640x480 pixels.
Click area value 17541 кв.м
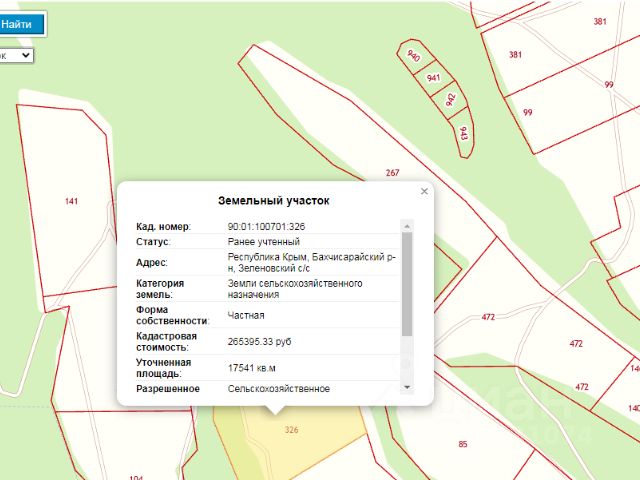click(x=251, y=368)
